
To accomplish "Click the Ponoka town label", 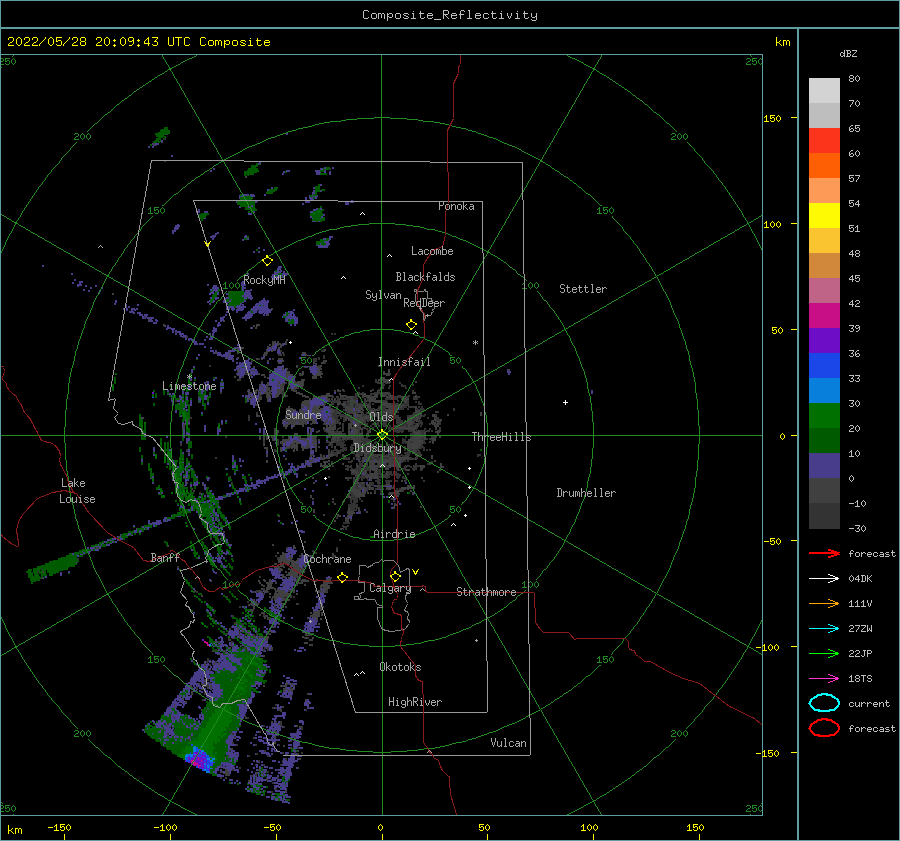I will [x=456, y=206].
